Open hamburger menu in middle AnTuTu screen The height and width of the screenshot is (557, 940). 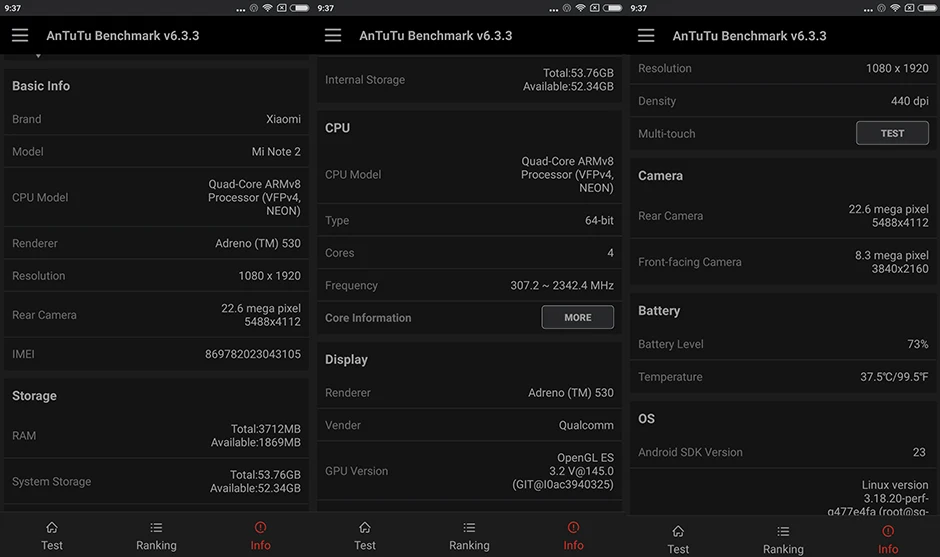333,35
